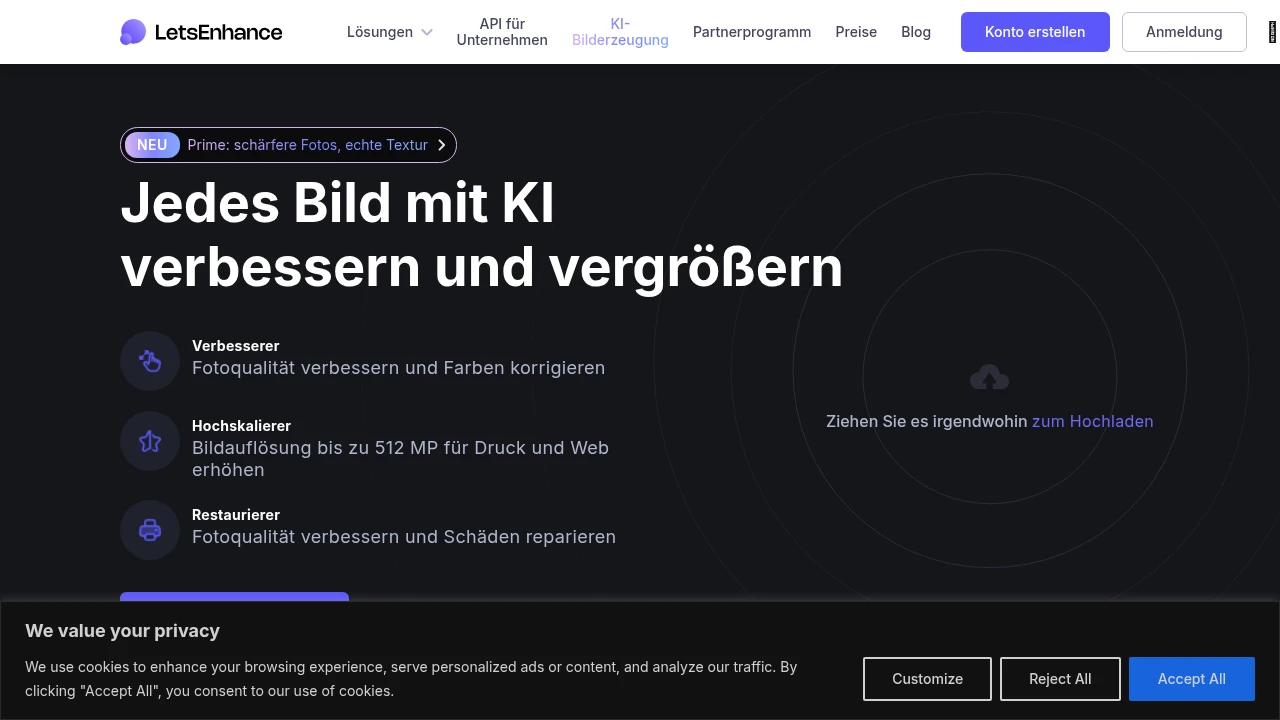The height and width of the screenshot is (720, 1280).
Task: Open API für Unternehmen page
Action: (x=502, y=32)
